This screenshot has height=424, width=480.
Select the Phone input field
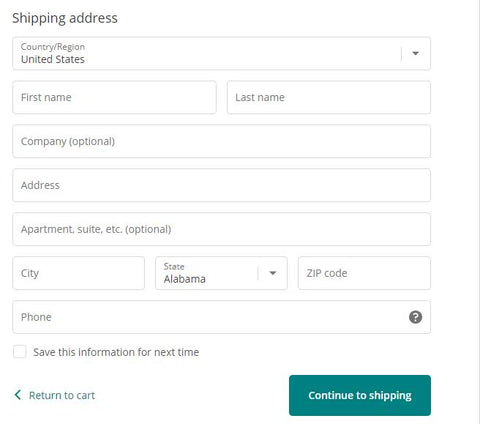[x=221, y=317]
